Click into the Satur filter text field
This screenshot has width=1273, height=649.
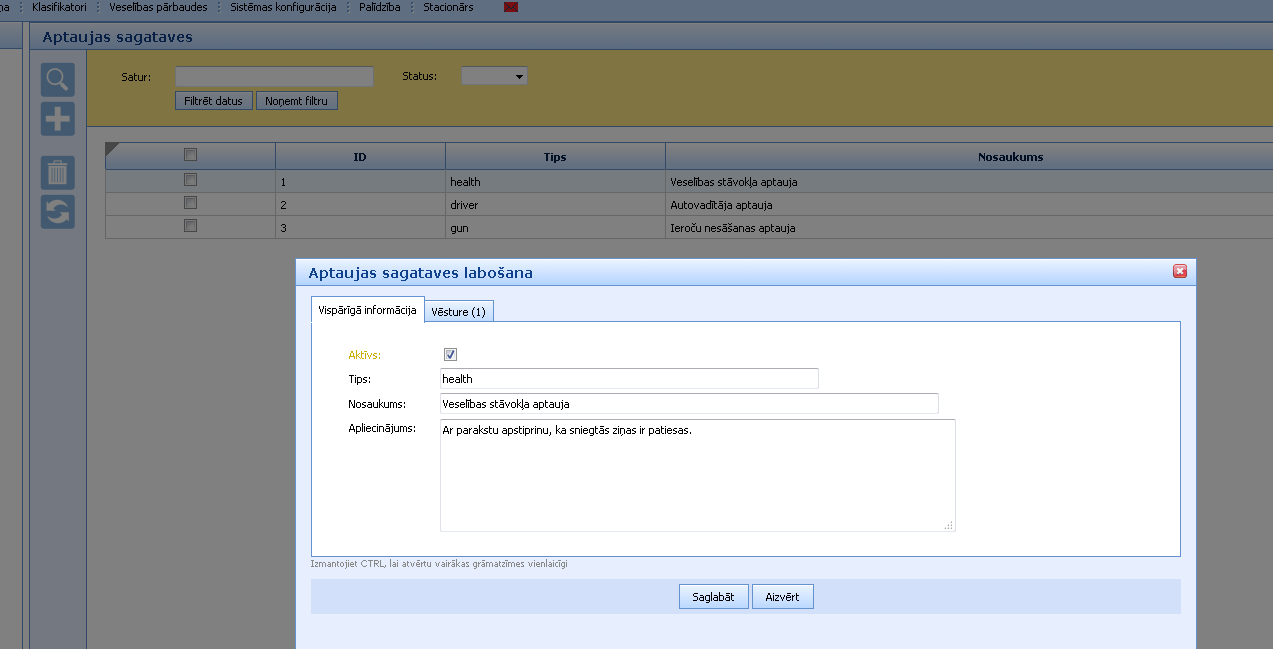pos(274,76)
